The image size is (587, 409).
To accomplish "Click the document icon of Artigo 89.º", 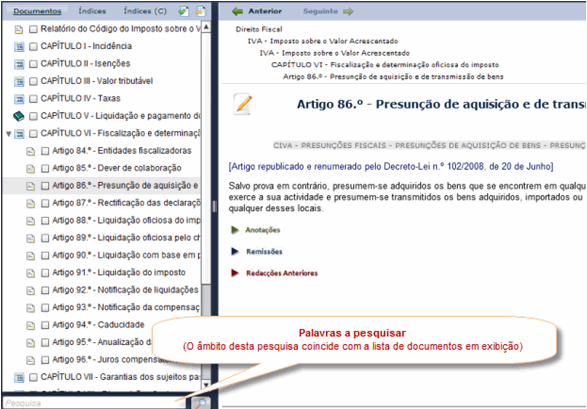I will tap(30, 238).
